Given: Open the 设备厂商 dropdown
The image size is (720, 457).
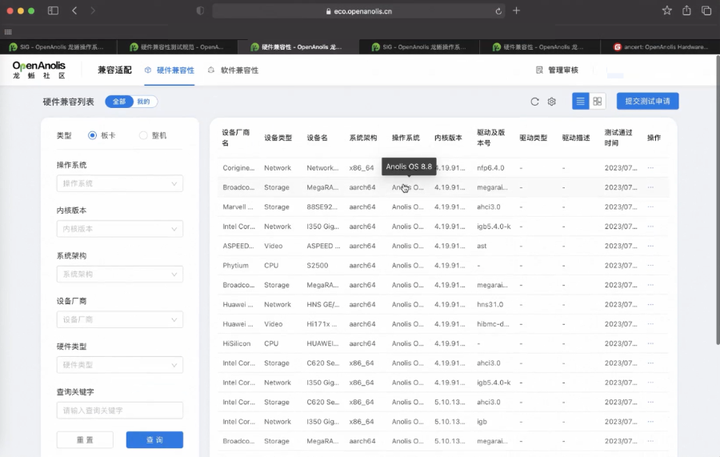Looking at the screenshot, I should point(120,319).
